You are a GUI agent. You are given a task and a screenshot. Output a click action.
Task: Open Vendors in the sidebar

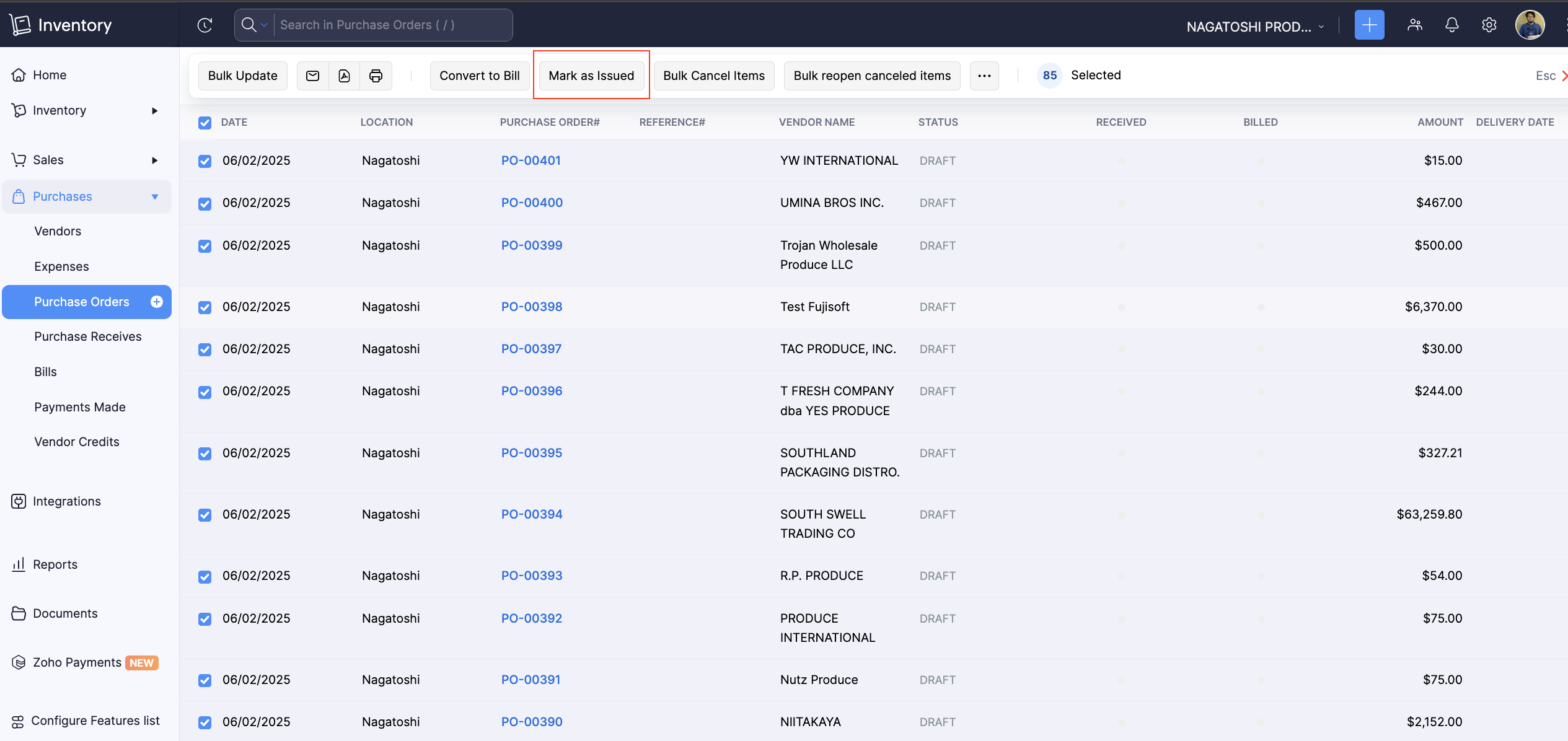58,231
